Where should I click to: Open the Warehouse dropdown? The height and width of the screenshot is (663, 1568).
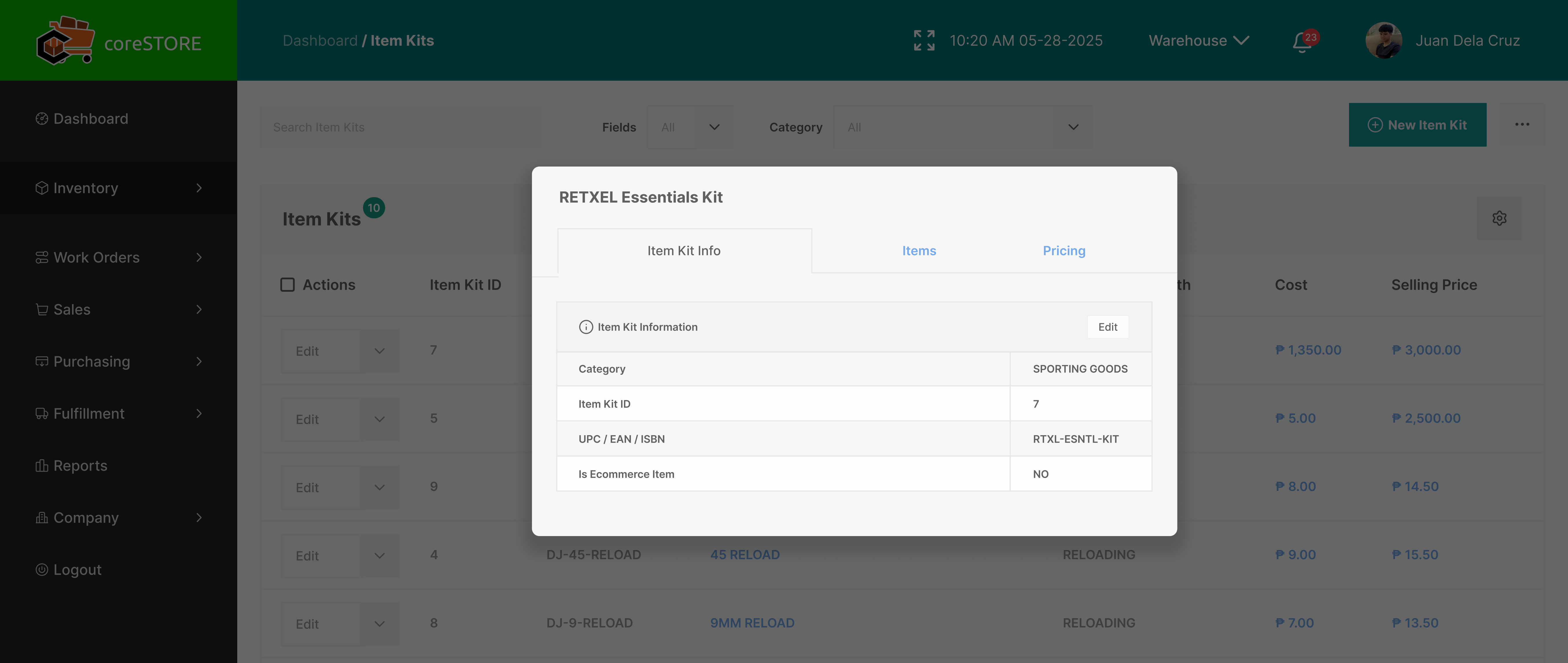1199,41
